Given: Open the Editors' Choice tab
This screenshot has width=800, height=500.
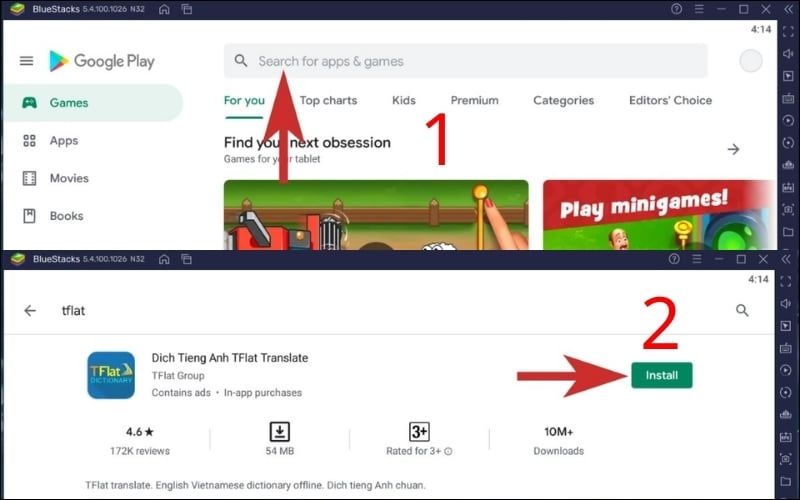Looking at the screenshot, I should coord(670,101).
